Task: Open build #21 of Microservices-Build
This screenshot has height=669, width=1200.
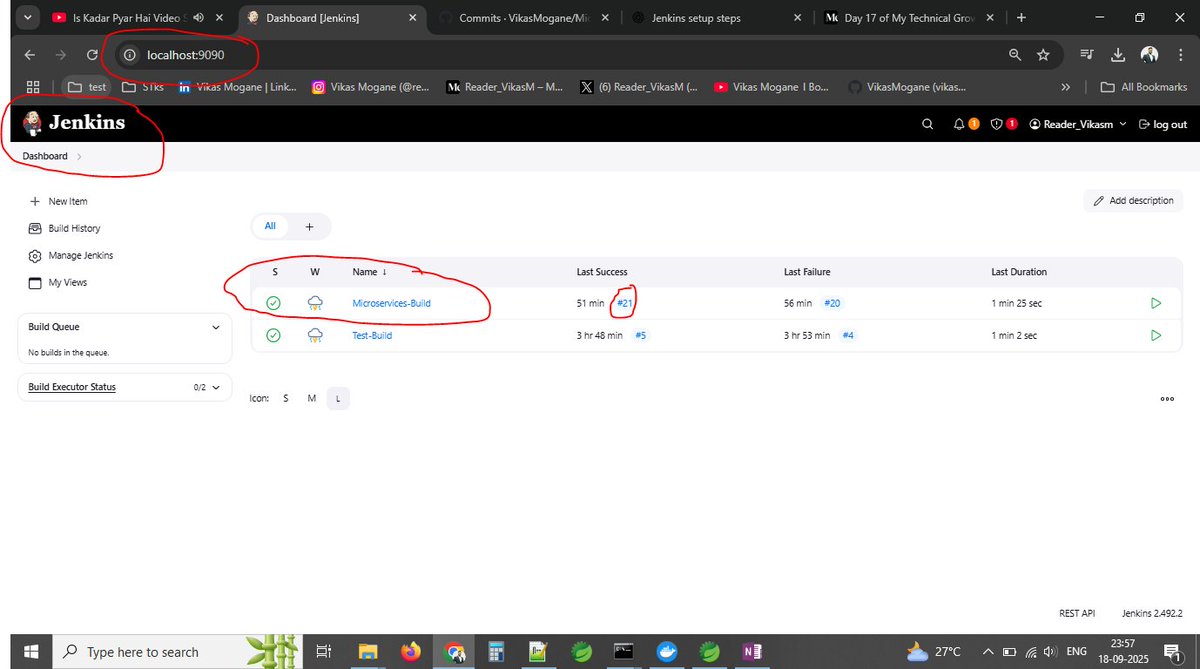Action: 625,303
